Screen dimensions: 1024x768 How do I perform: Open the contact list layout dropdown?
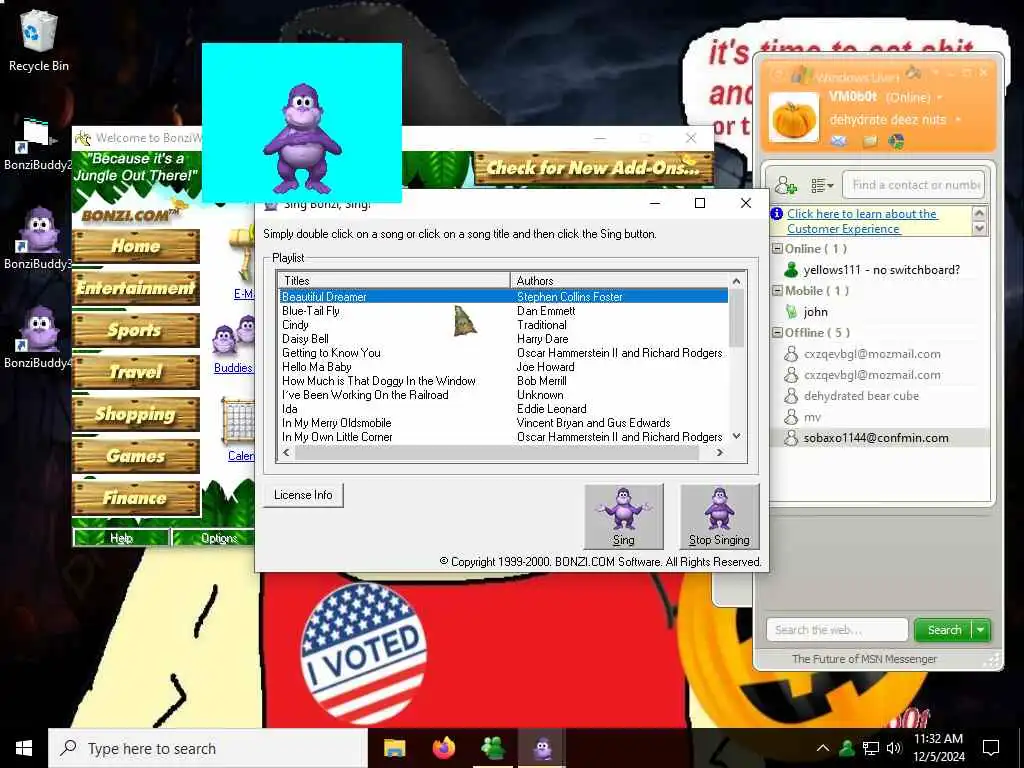(822, 185)
